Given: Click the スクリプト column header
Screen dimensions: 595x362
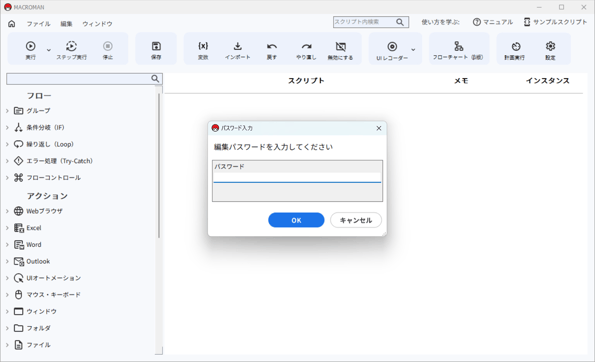Looking at the screenshot, I should [306, 80].
